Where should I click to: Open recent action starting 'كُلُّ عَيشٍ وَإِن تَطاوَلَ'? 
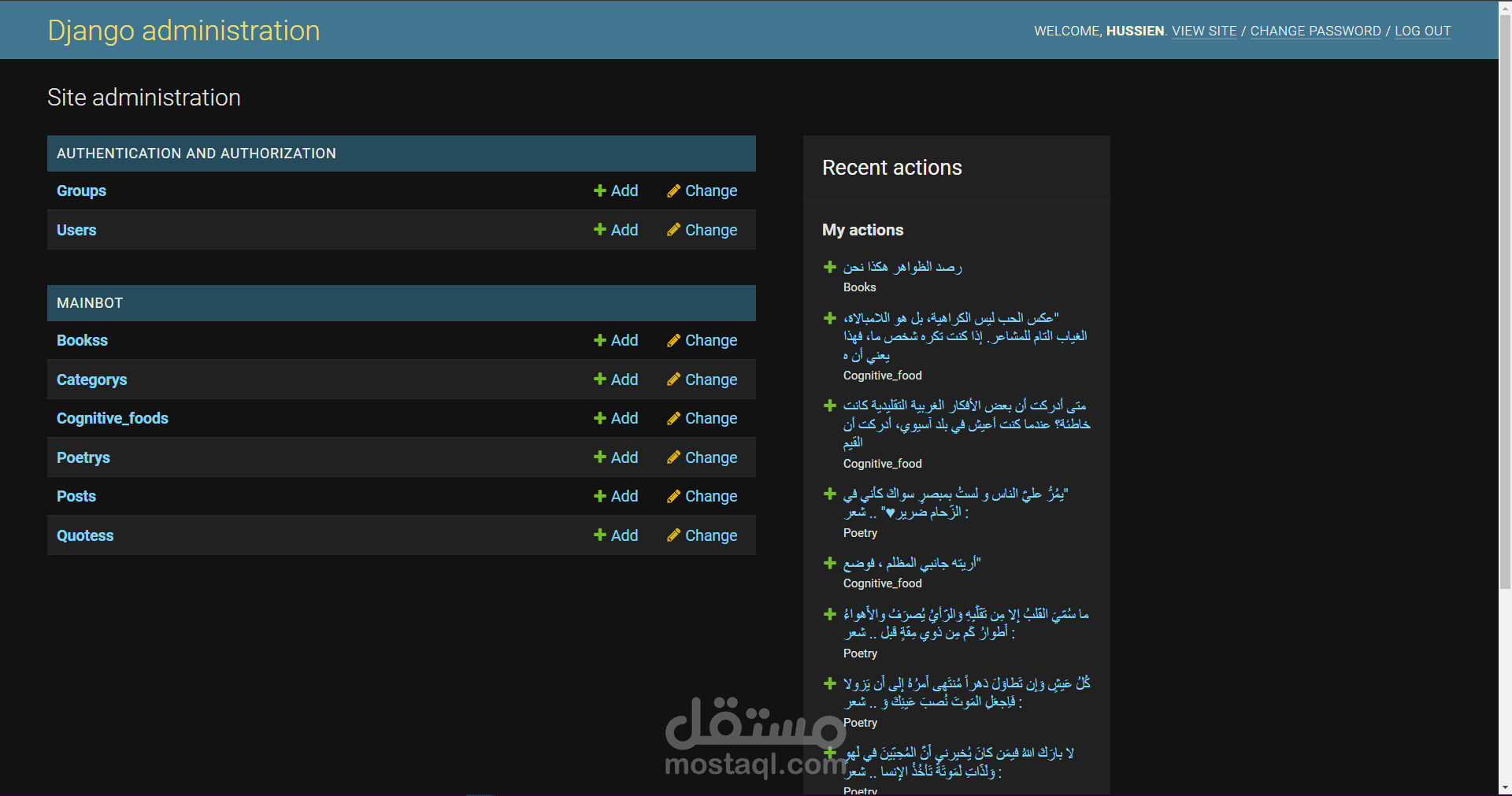[x=966, y=693]
